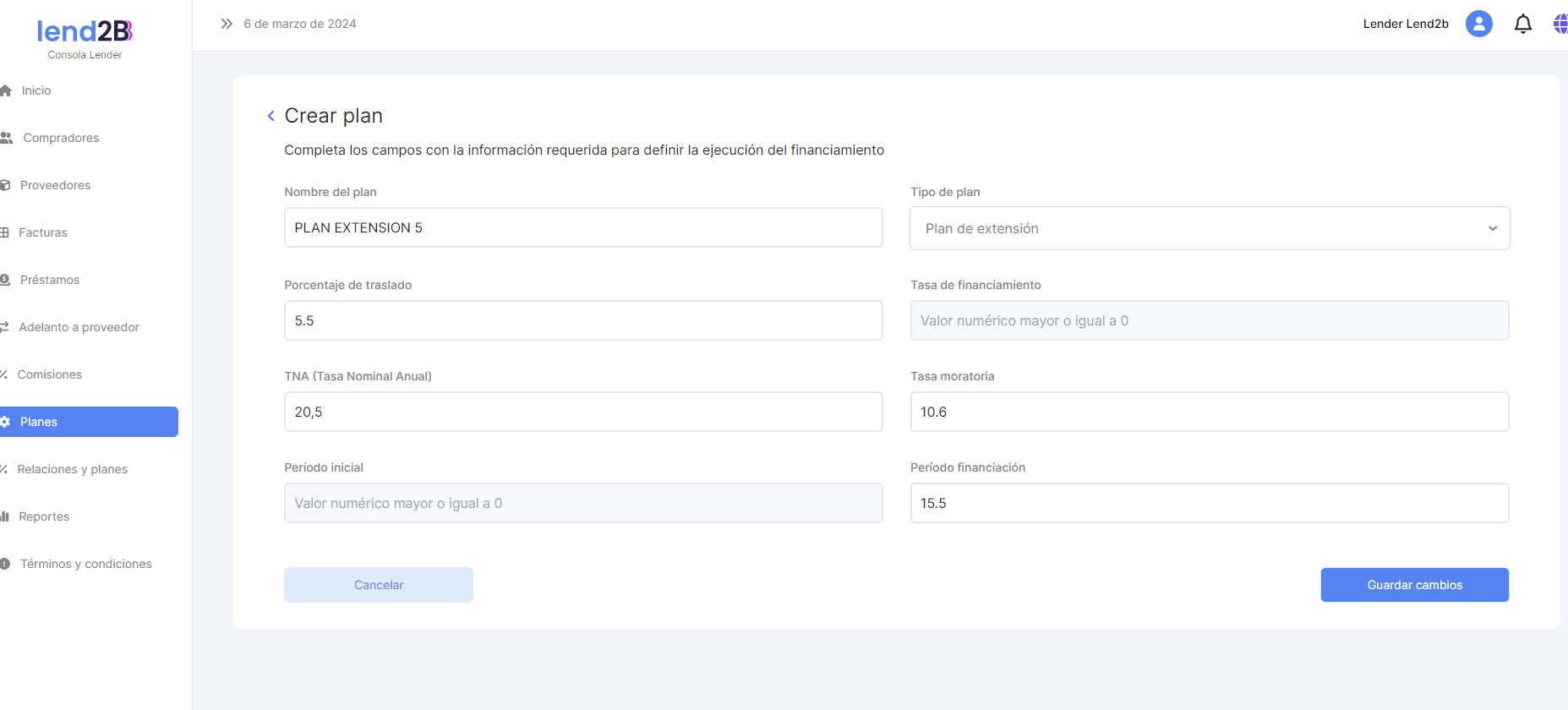Go back using arrow beside Crear plan

pyautogui.click(x=270, y=116)
